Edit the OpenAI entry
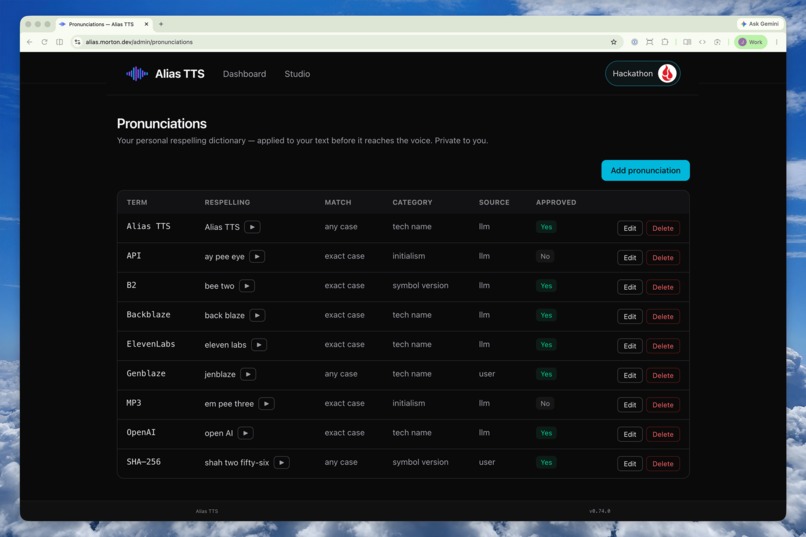 point(630,434)
